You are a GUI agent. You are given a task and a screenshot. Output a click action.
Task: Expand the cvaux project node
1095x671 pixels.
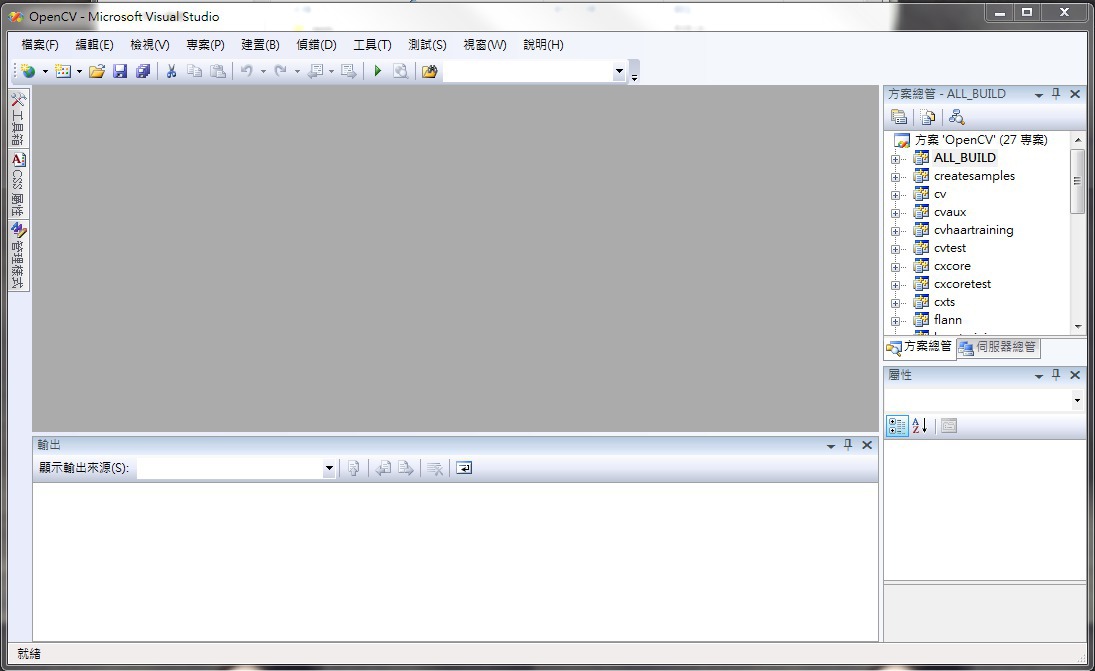[x=895, y=213]
